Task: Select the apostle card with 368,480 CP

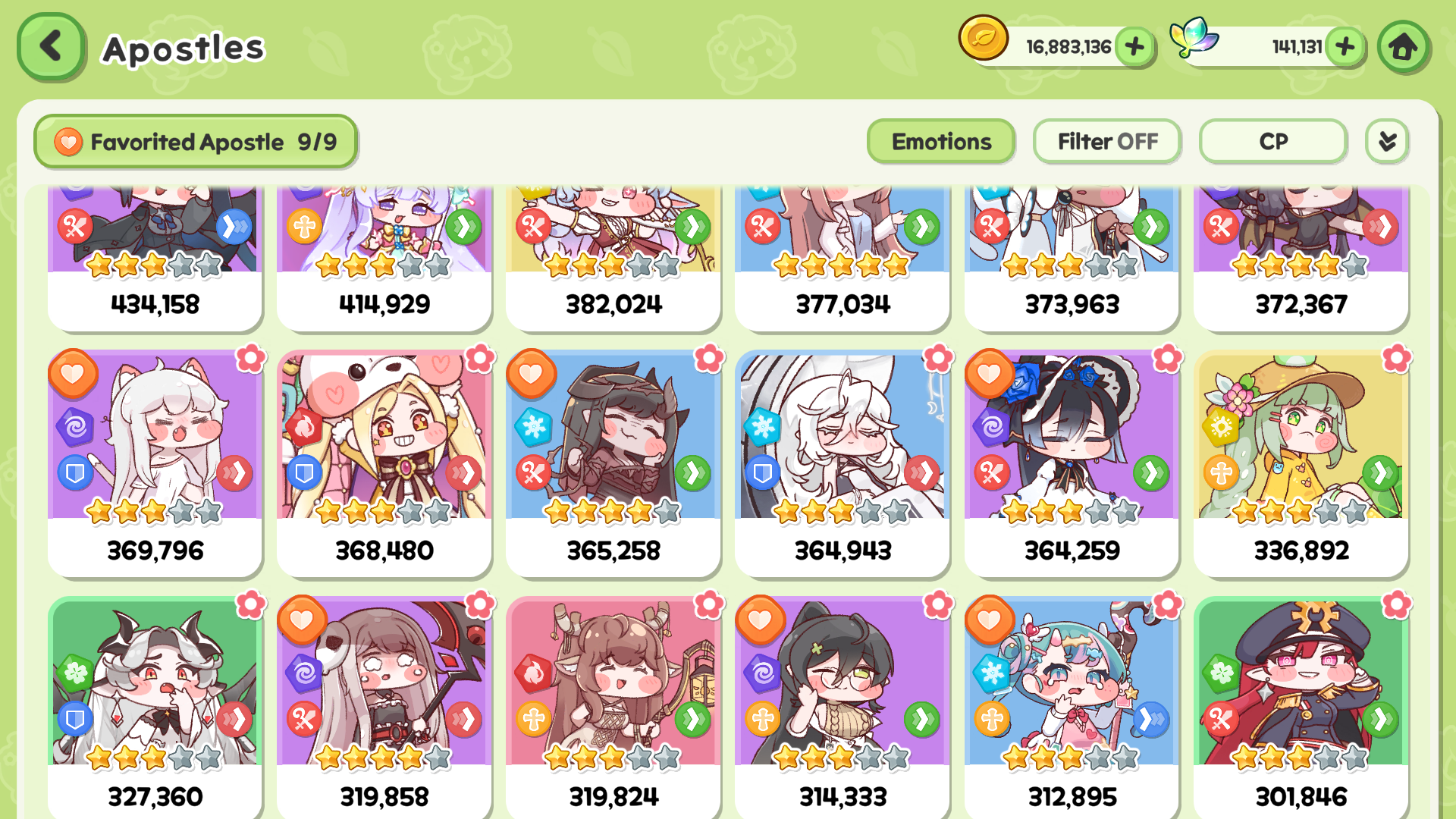Action: coord(384,463)
